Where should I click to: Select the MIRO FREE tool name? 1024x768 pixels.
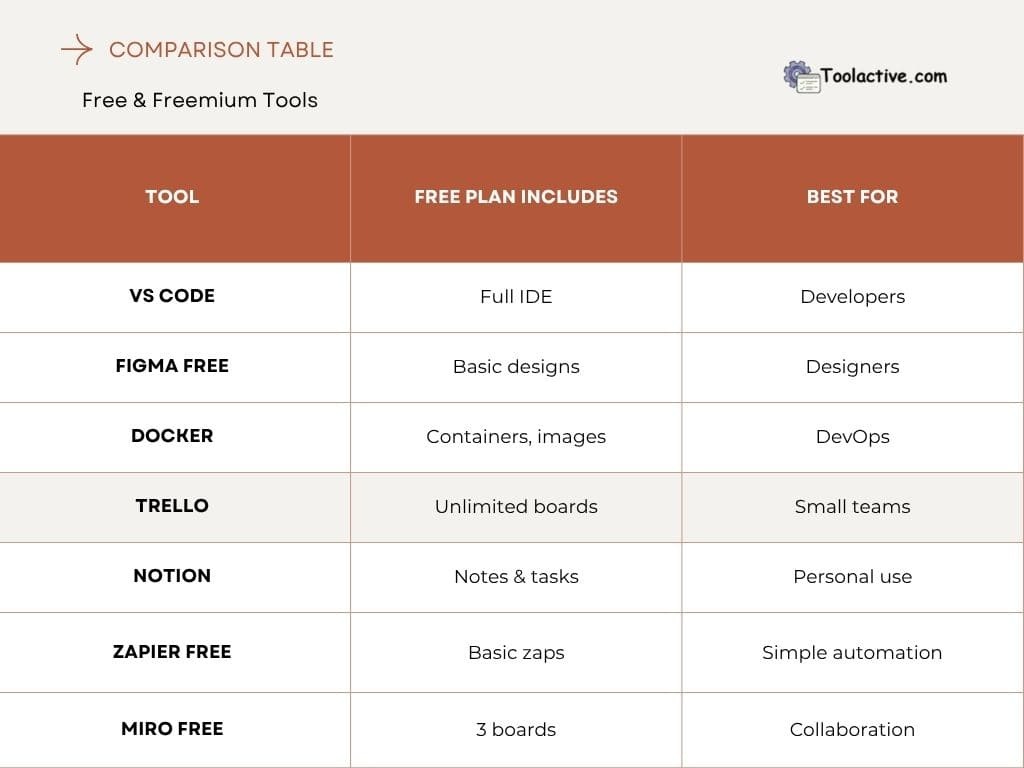[x=172, y=729]
